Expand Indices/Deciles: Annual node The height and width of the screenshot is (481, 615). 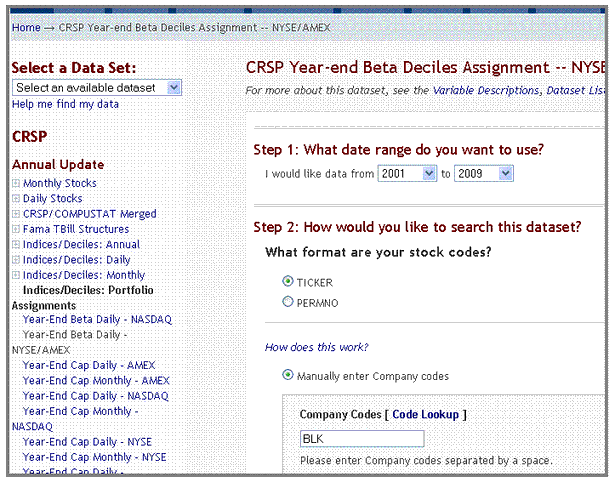(16, 244)
